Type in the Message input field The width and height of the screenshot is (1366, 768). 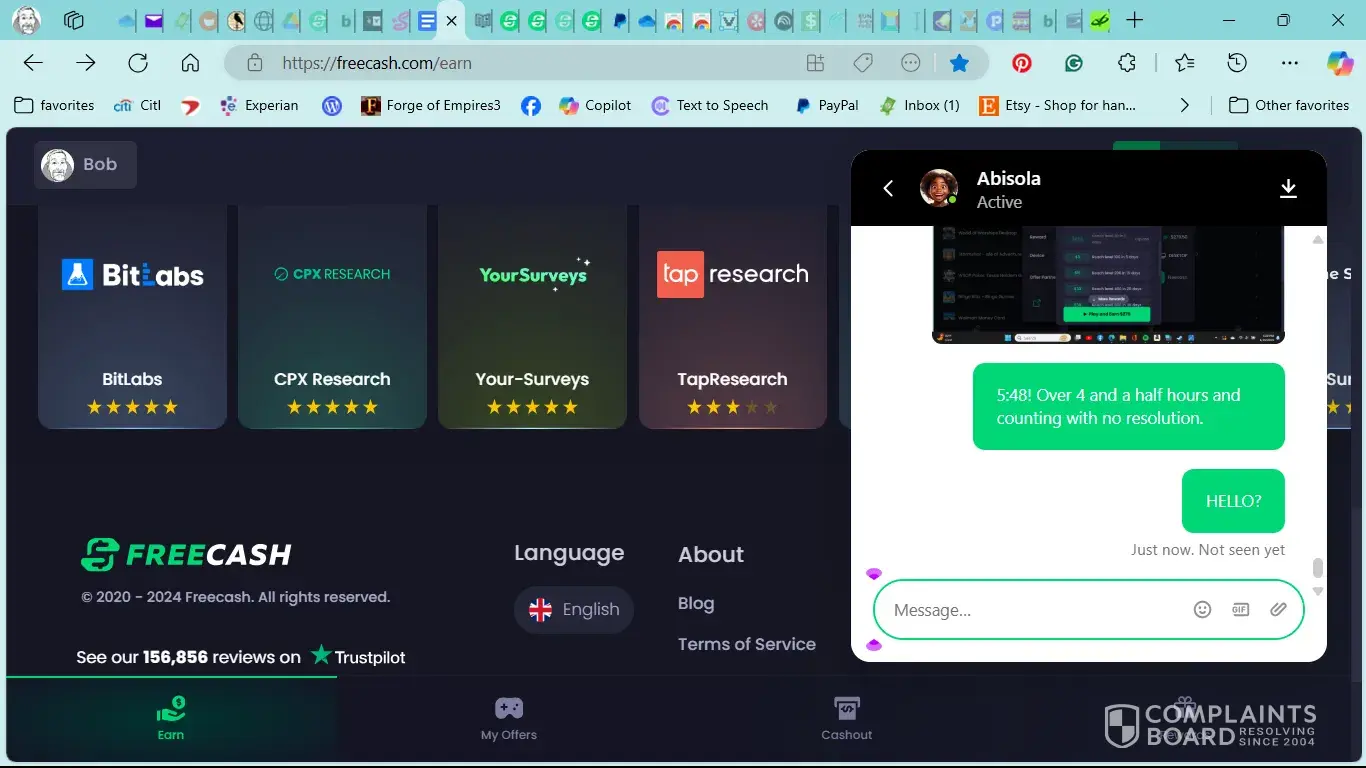click(1030, 610)
